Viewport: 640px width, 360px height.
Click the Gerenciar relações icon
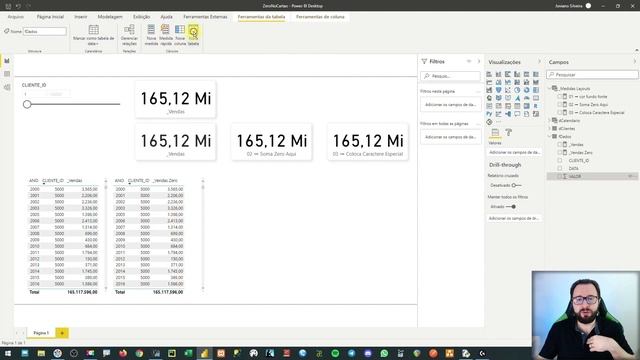[x=129, y=29]
